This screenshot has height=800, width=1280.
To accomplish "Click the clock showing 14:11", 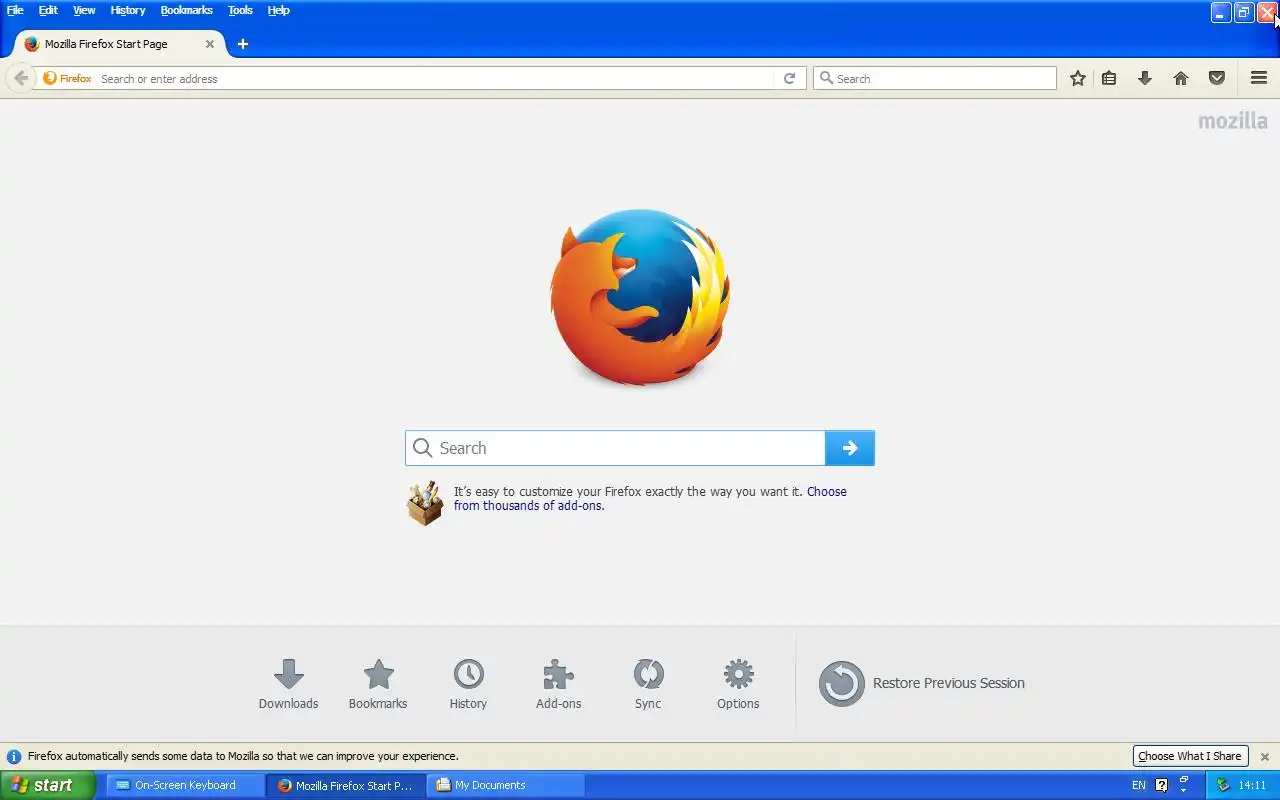I will [x=1252, y=785].
